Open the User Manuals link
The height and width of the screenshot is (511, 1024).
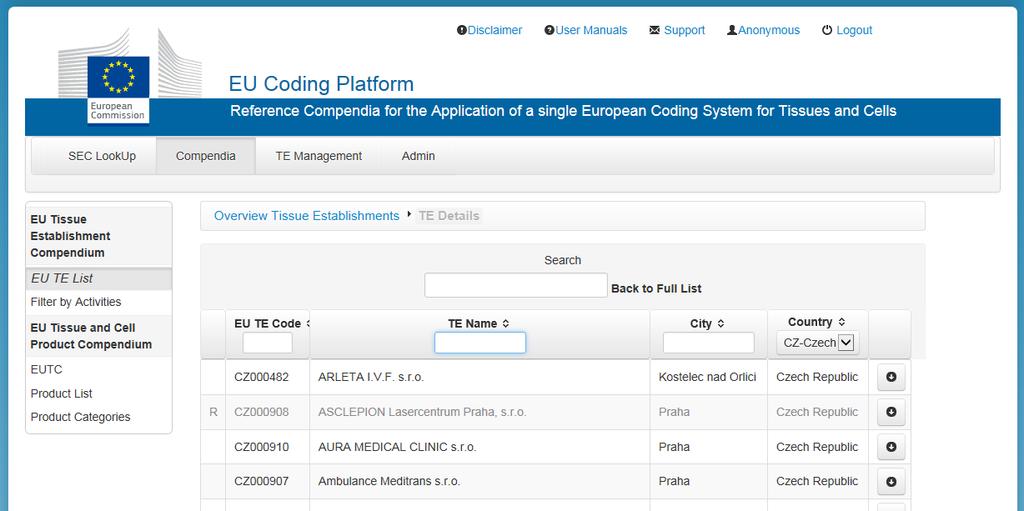coord(591,30)
